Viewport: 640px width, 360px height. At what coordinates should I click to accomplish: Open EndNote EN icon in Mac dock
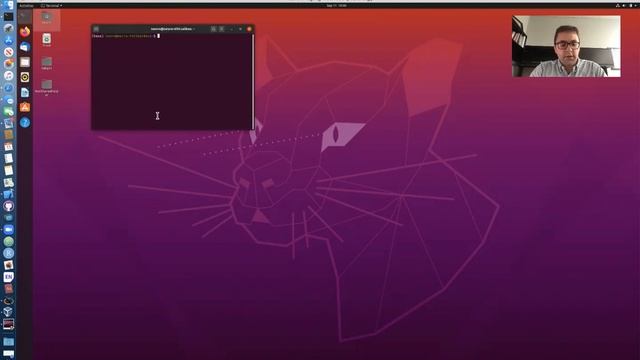pos(8,277)
